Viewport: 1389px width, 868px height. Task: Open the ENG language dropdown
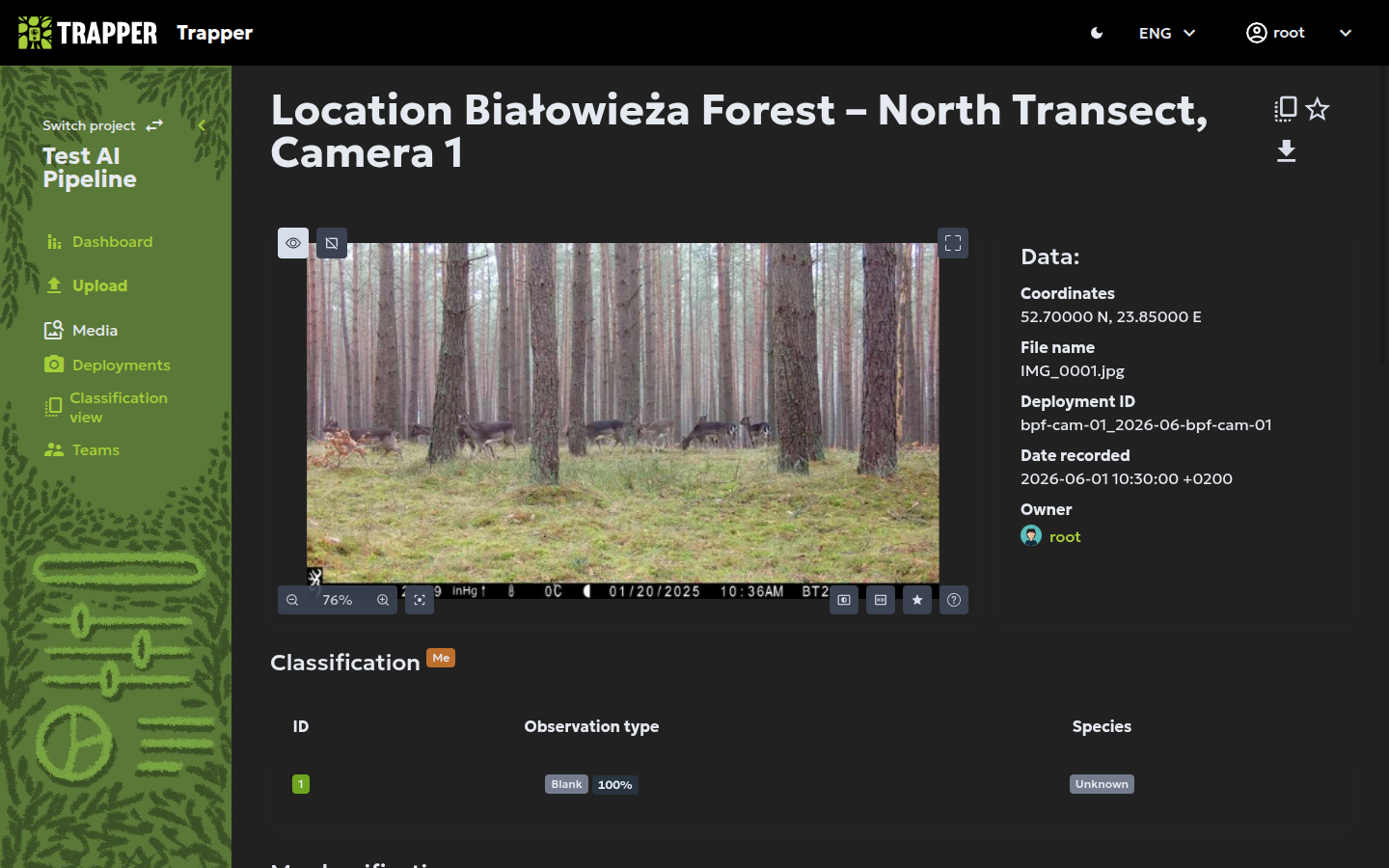pos(1167,33)
